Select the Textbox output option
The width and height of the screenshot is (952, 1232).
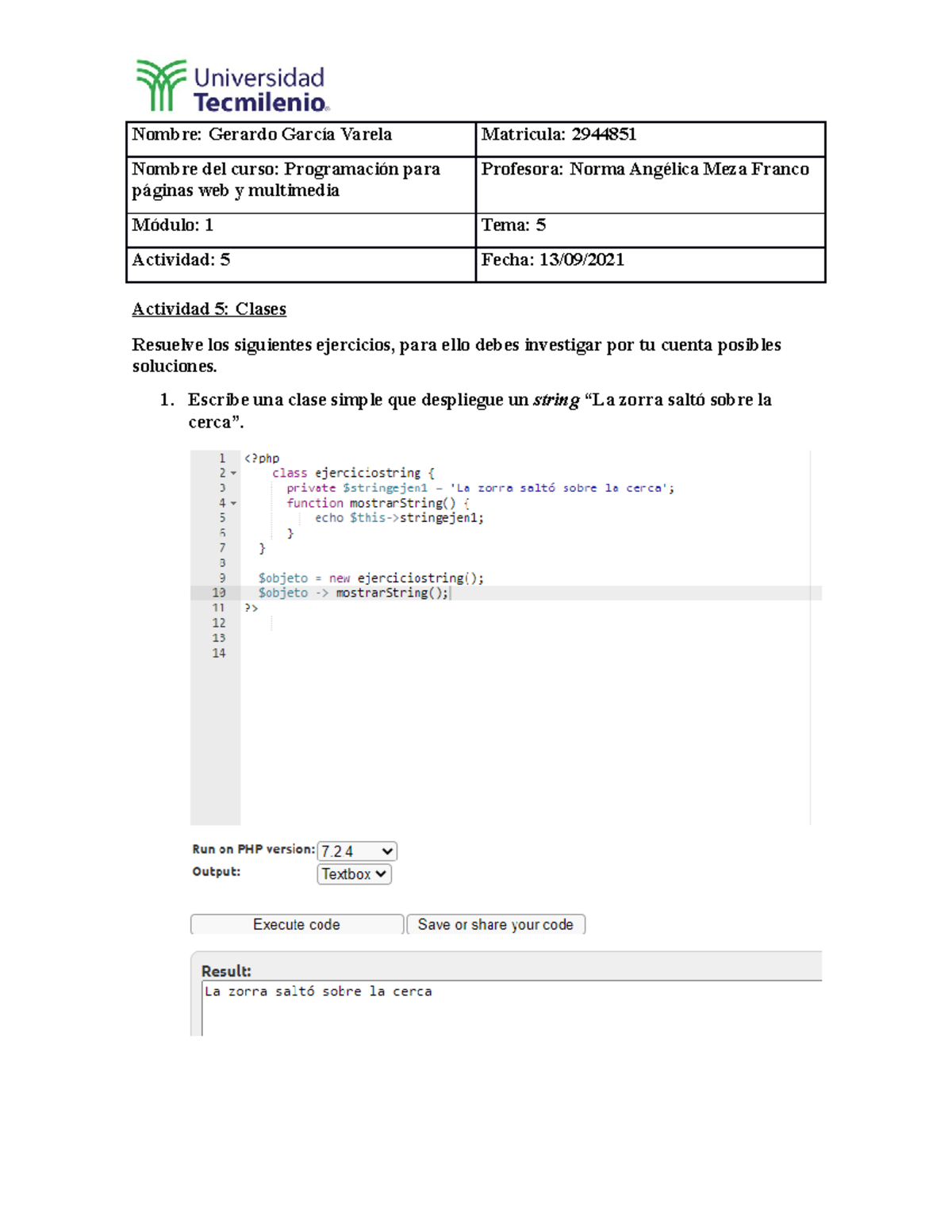pos(349,874)
